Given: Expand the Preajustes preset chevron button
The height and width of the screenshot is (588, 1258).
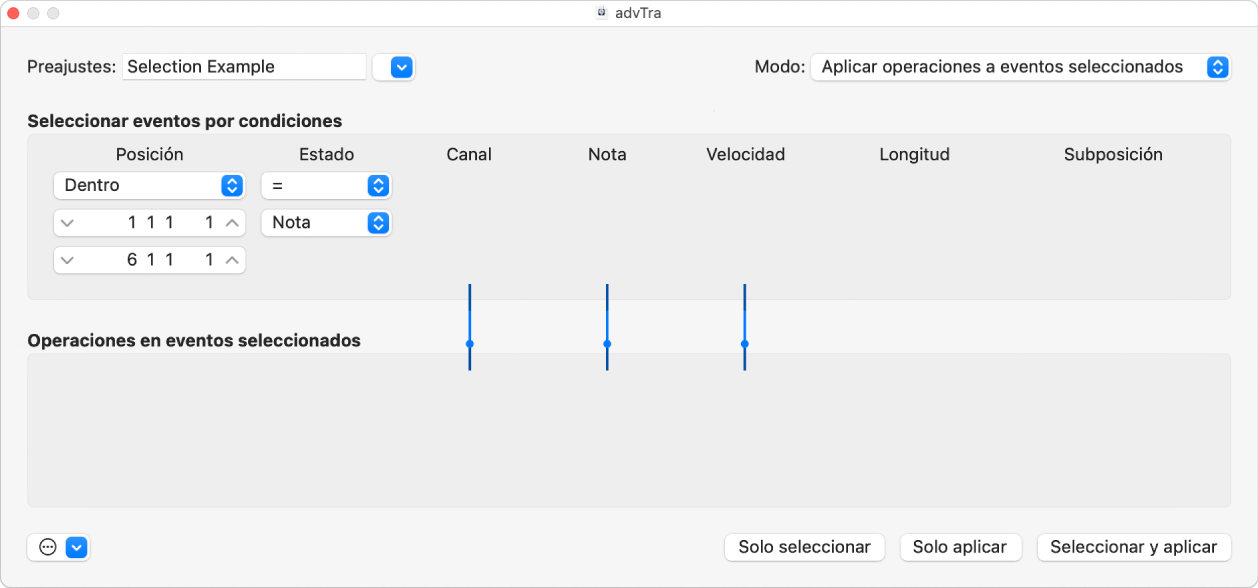Looking at the screenshot, I should [394, 67].
